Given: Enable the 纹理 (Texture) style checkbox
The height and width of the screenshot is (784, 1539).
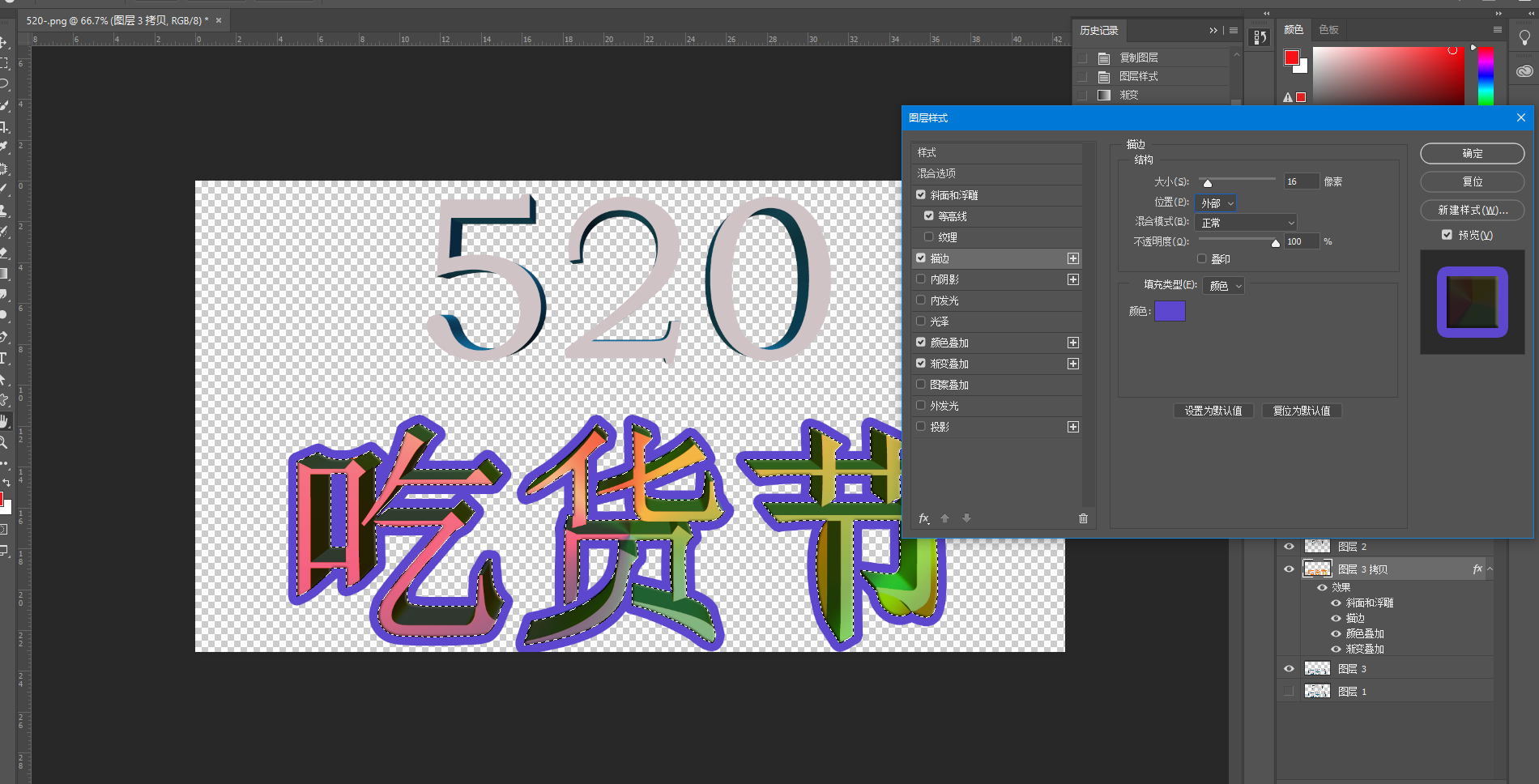Looking at the screenshot, I should (928, 236).
